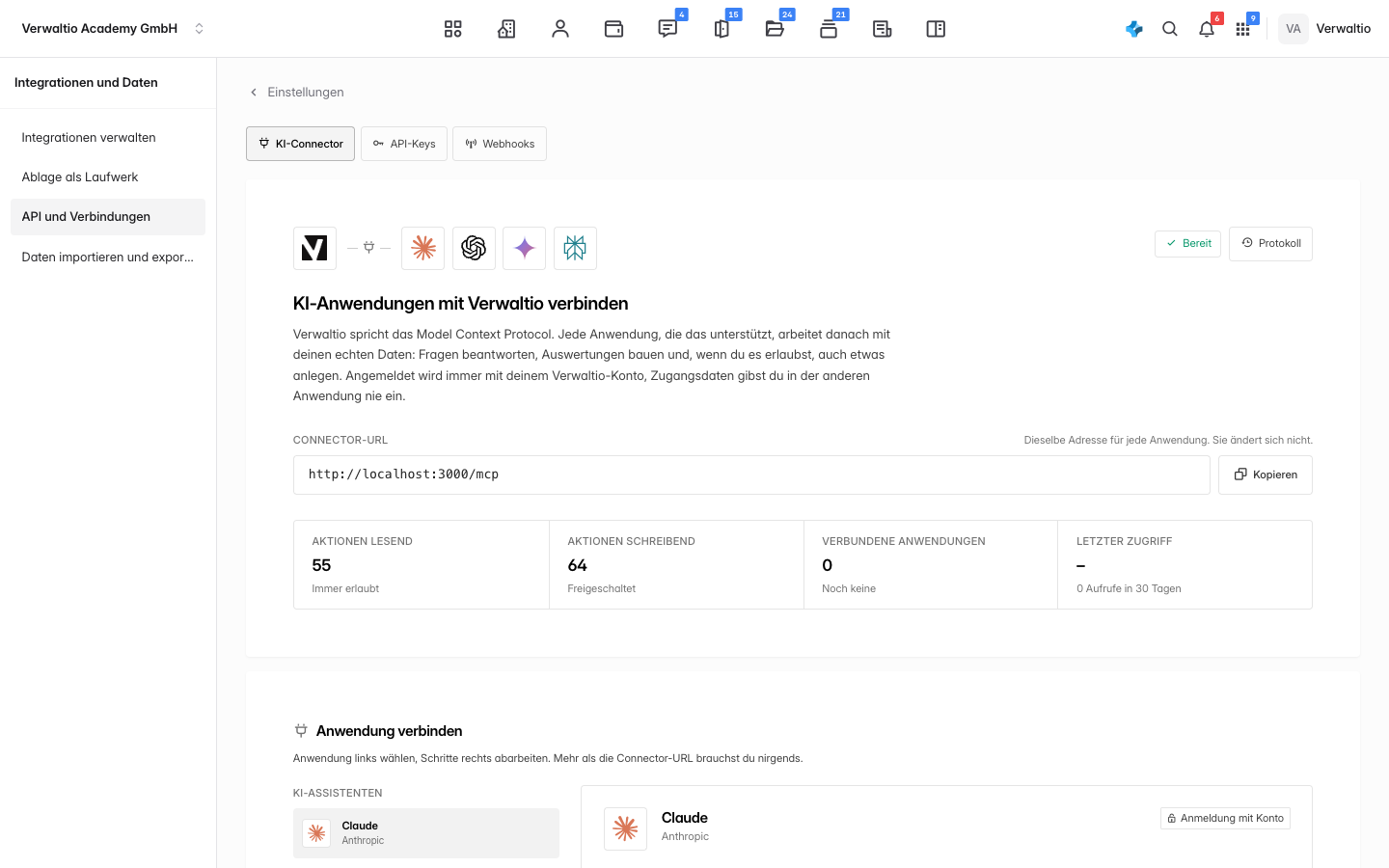Click the Claude Anthropic detail panel logo
This screenshot has height=868, width=1389.
[x=625, y=828]
